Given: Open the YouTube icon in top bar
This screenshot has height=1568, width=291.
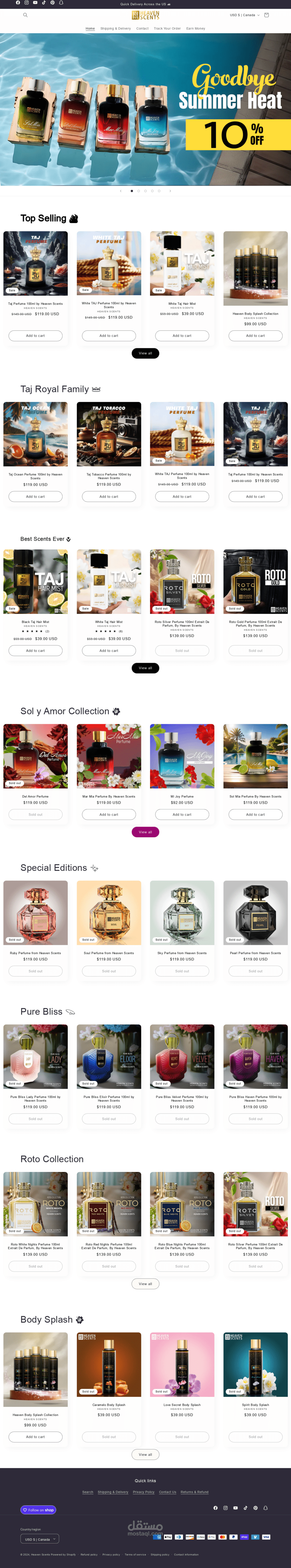Looking at the screenshot, I should (x=35, y=3).
